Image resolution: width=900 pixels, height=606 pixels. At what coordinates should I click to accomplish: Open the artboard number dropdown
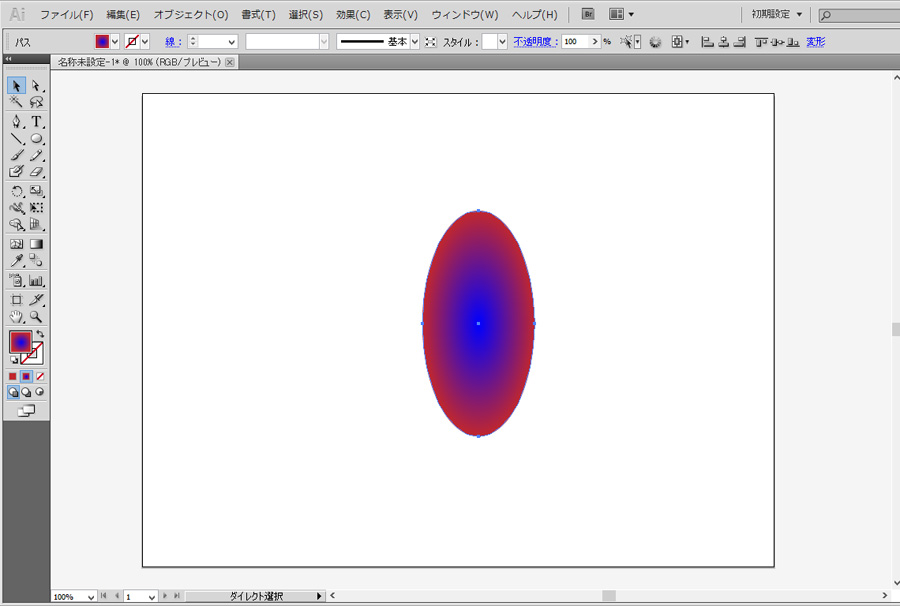tap(152, 597)
